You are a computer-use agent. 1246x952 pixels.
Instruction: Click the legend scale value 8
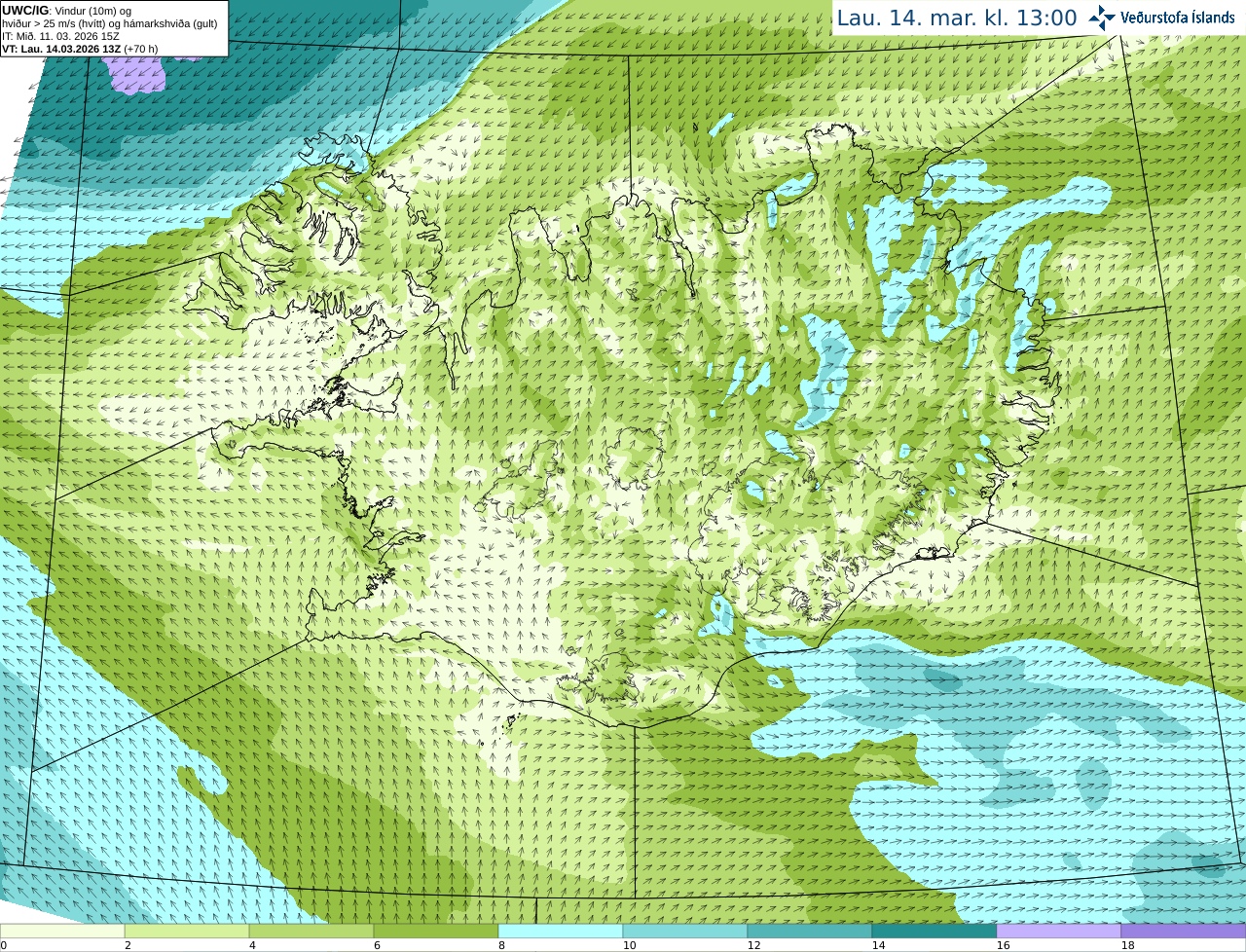(501, 945)
